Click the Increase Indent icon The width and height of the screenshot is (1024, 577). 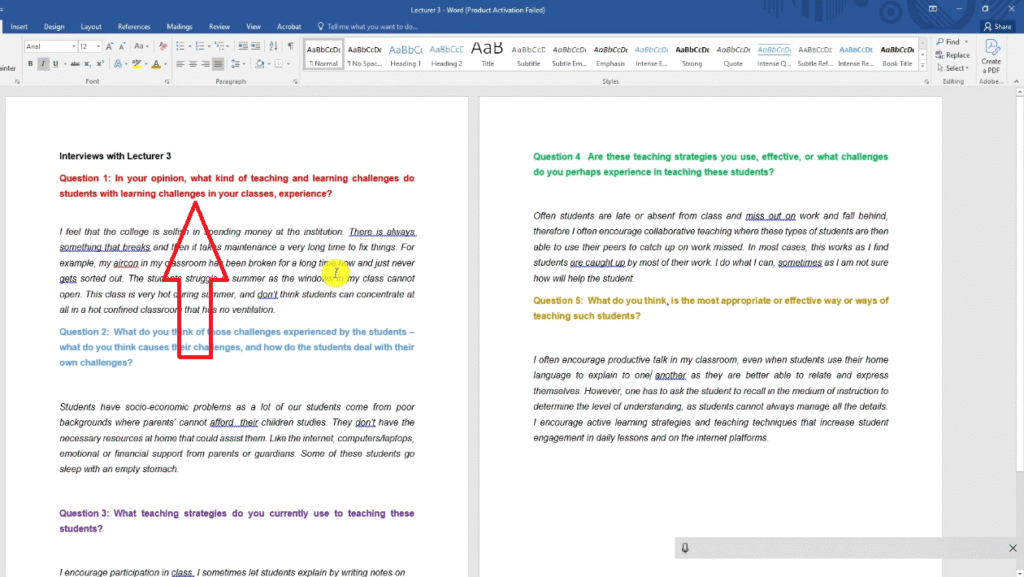(257, 46)
